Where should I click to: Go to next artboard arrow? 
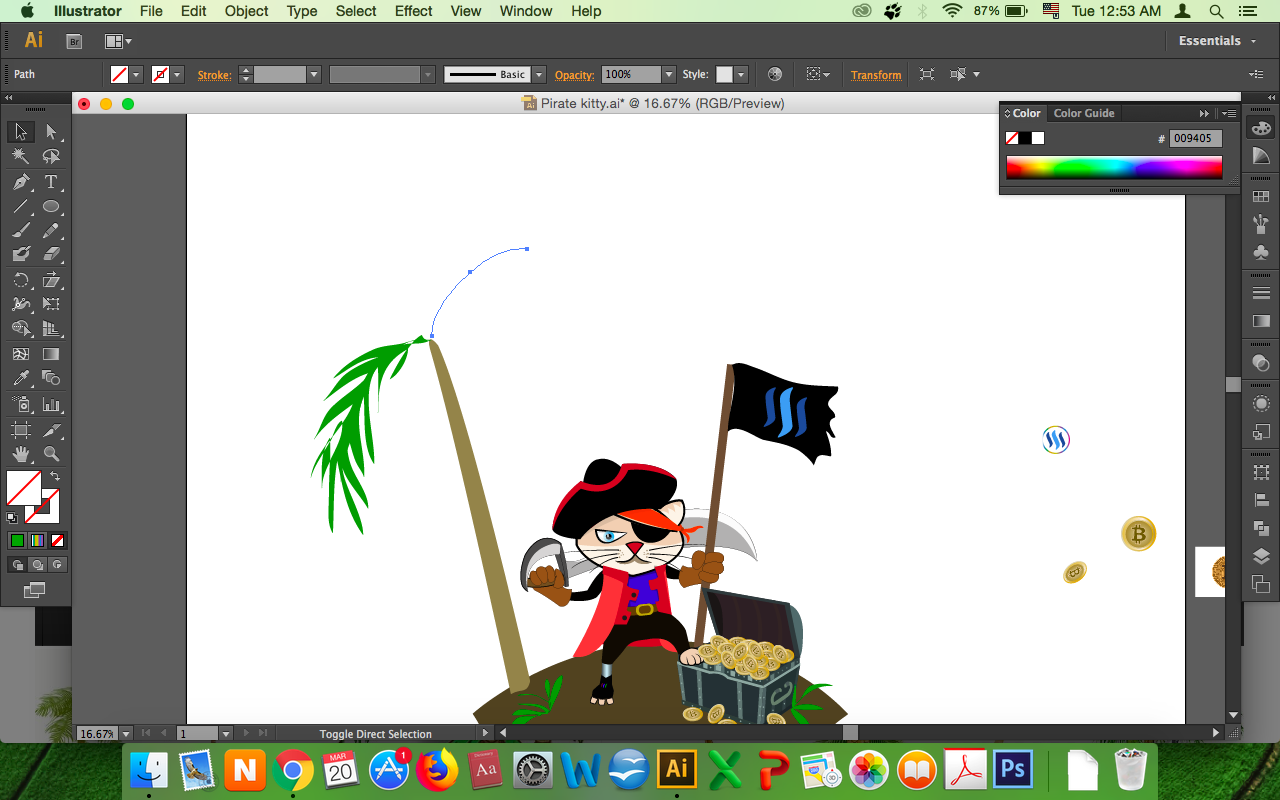point(247,734)
